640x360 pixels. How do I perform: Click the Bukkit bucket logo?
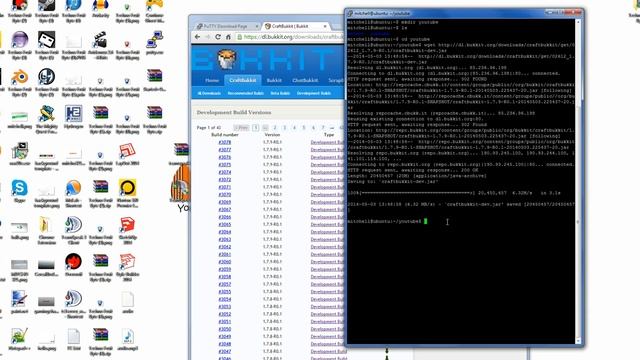226,60
